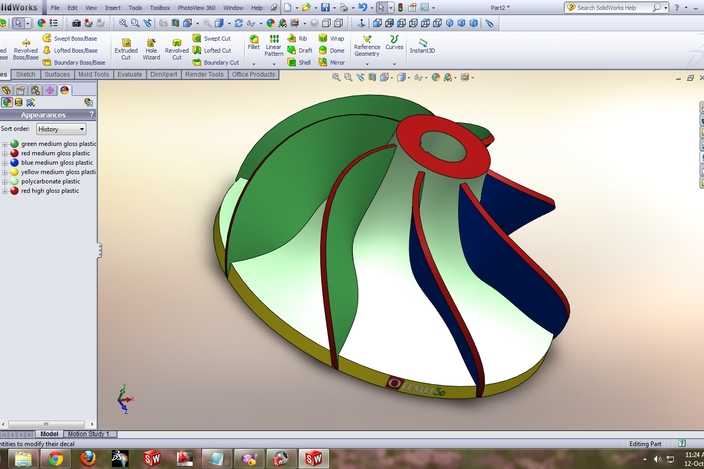Switch to the Surfaces tab
This screenshot has height=469, width=704.
[57, 75]
